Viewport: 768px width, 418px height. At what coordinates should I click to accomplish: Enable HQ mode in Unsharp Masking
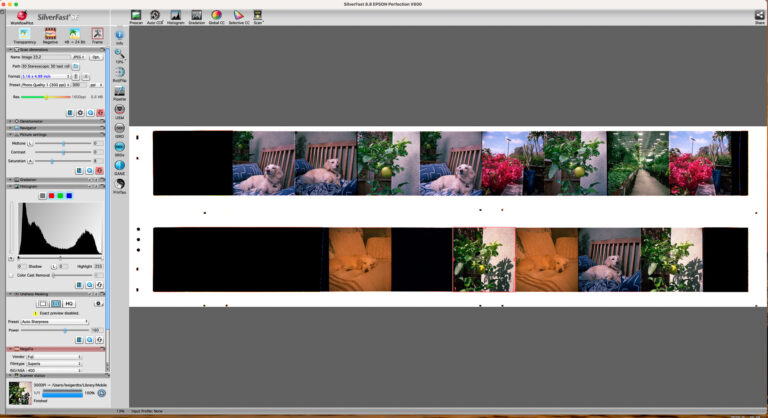coord(69,303)
